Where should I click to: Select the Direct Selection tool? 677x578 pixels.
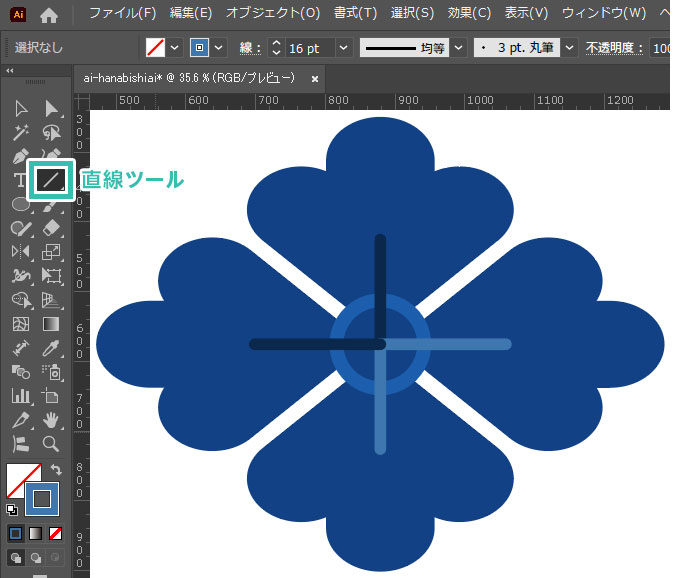coord(51,108)
